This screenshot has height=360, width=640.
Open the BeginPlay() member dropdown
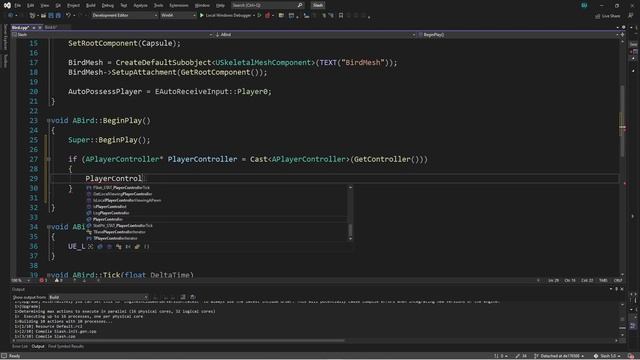point(518,35)
